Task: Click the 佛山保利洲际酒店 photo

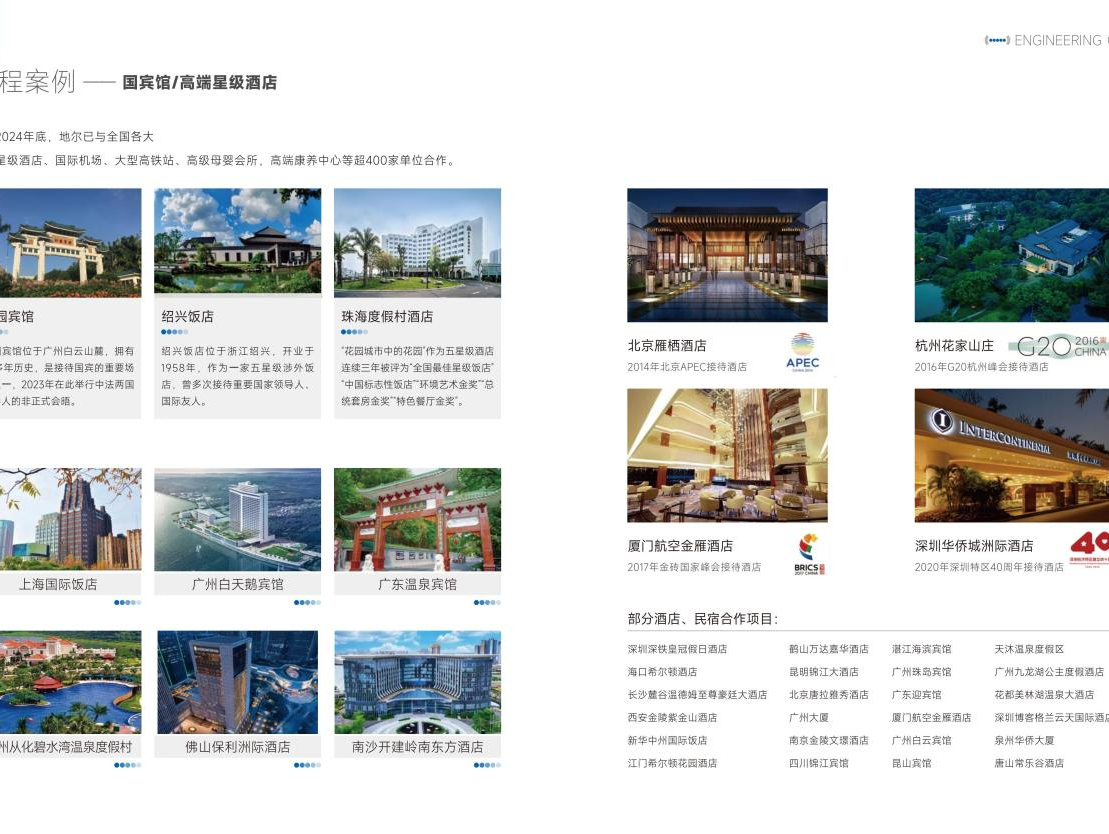Action: (x=237, y=682)
